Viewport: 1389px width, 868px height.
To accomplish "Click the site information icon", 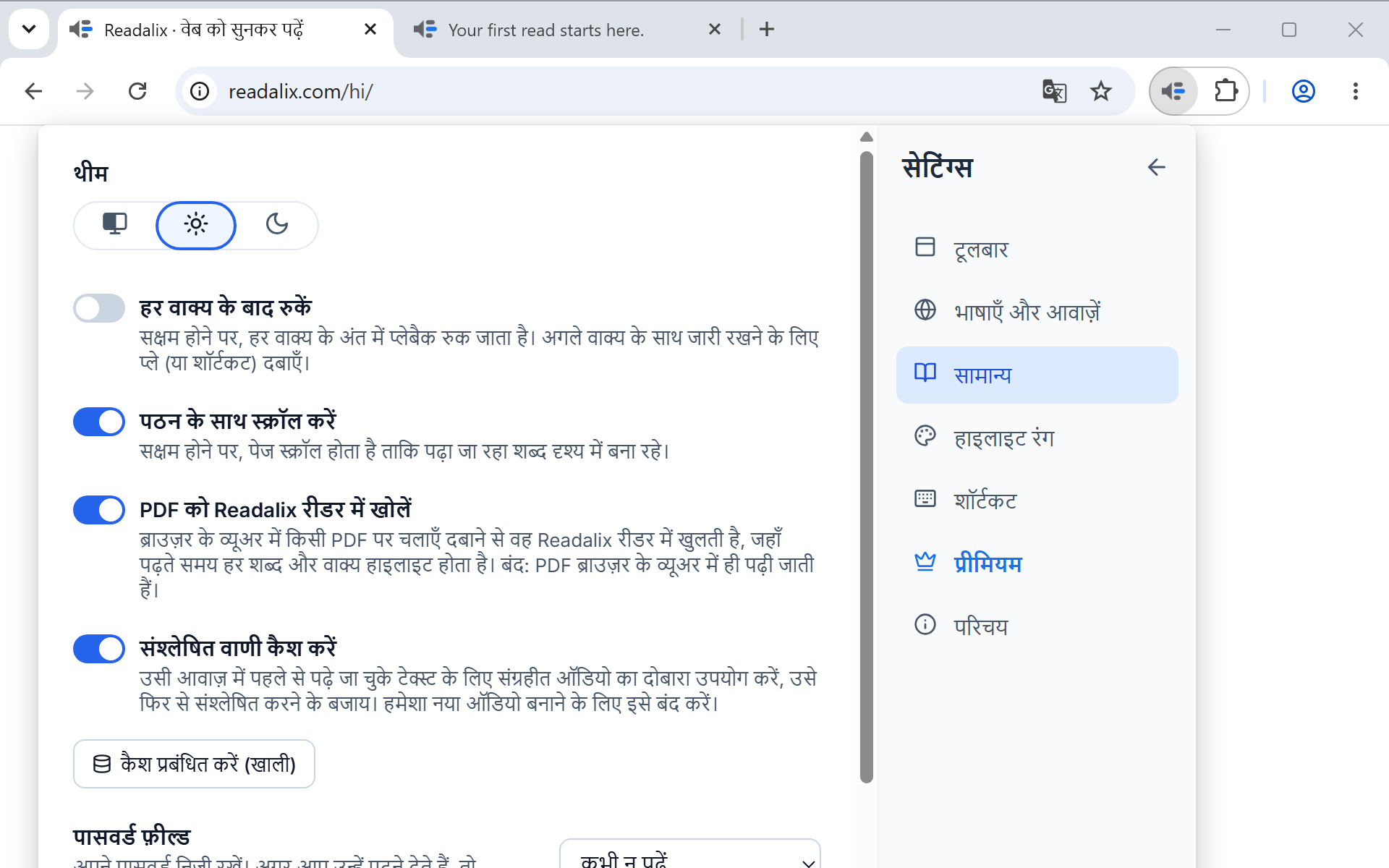I will pos(200,91).
